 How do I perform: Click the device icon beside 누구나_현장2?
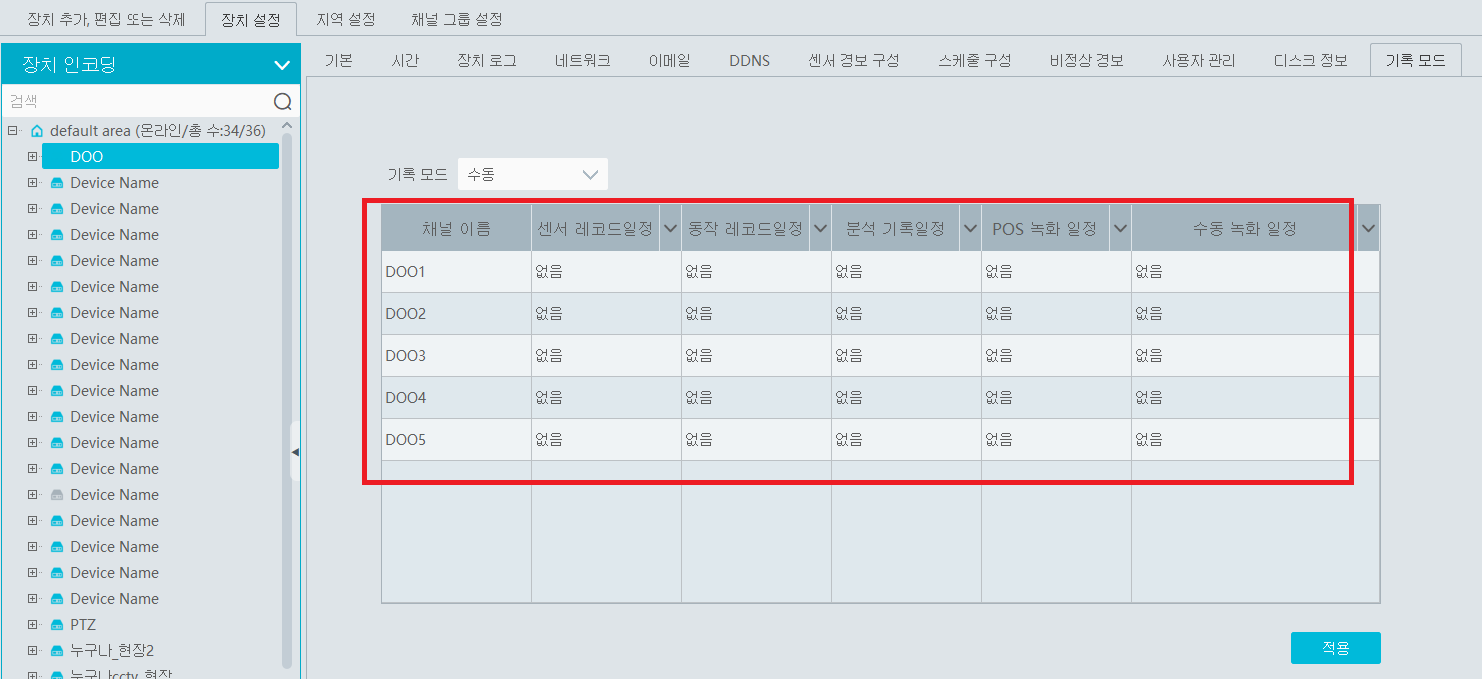[x=57, y=651]
